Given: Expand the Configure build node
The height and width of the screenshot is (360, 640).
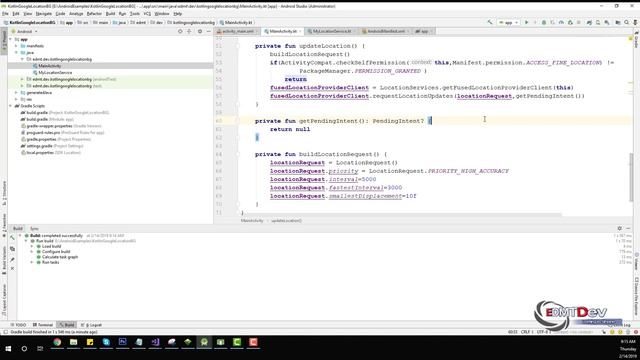Looking at the screenshot, I should click(x=32, y=251).
